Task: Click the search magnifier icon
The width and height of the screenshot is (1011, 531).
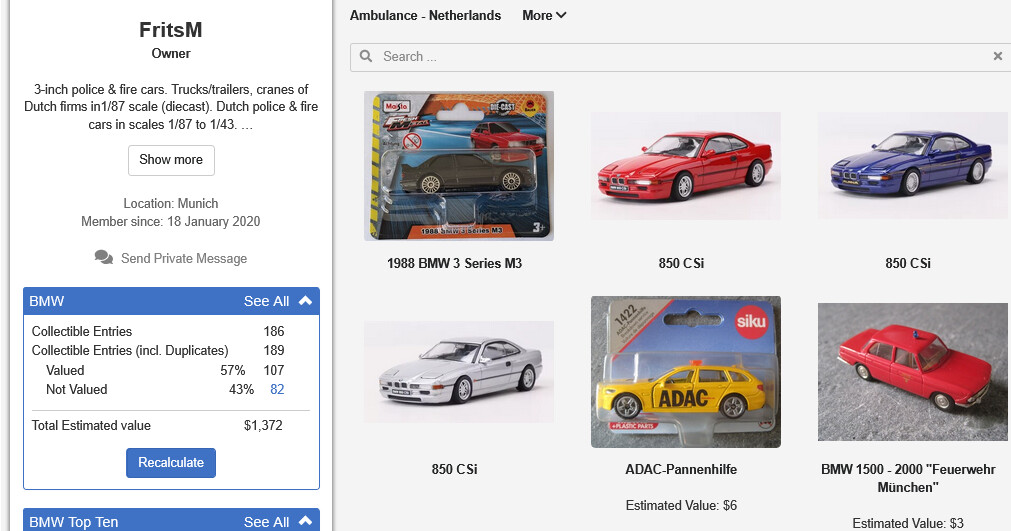Action: tap(366, 57)
